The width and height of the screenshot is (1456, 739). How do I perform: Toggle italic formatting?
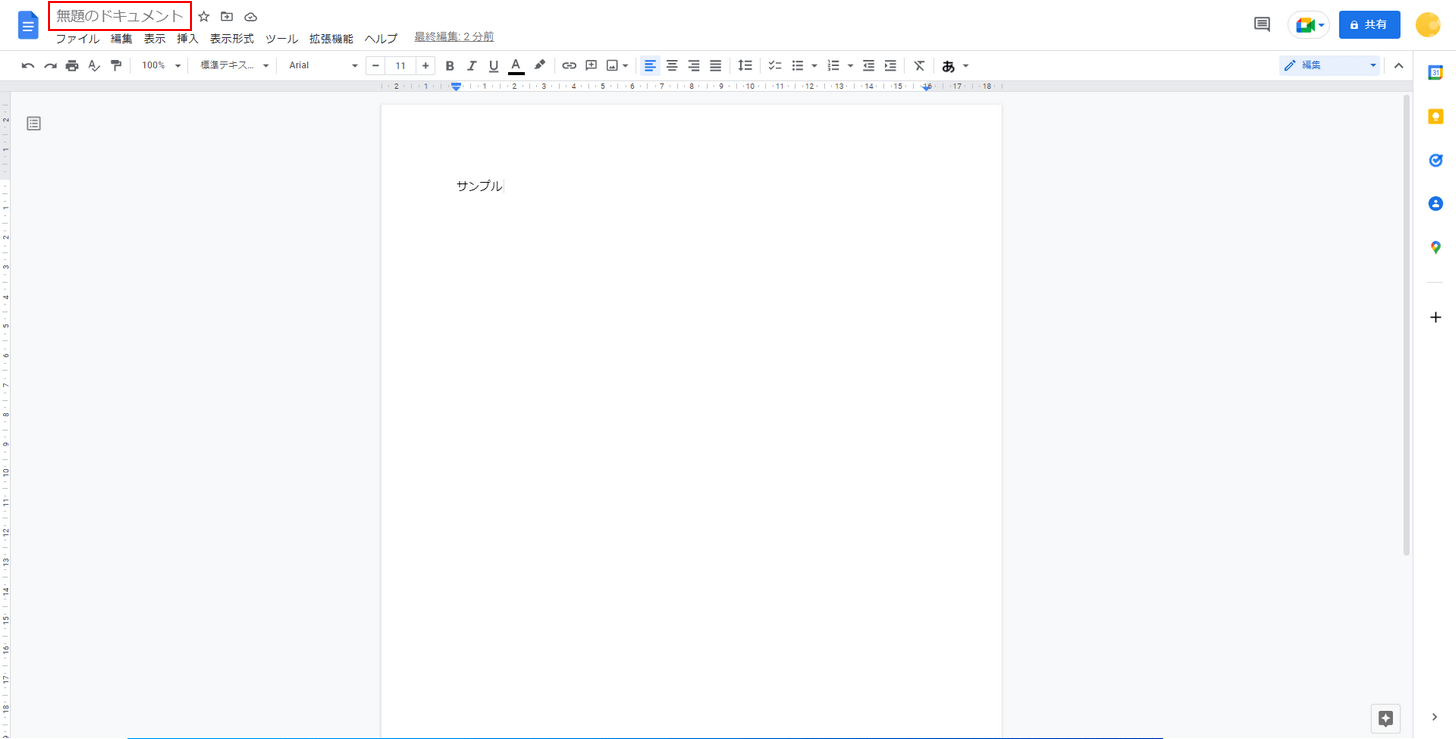471,66
